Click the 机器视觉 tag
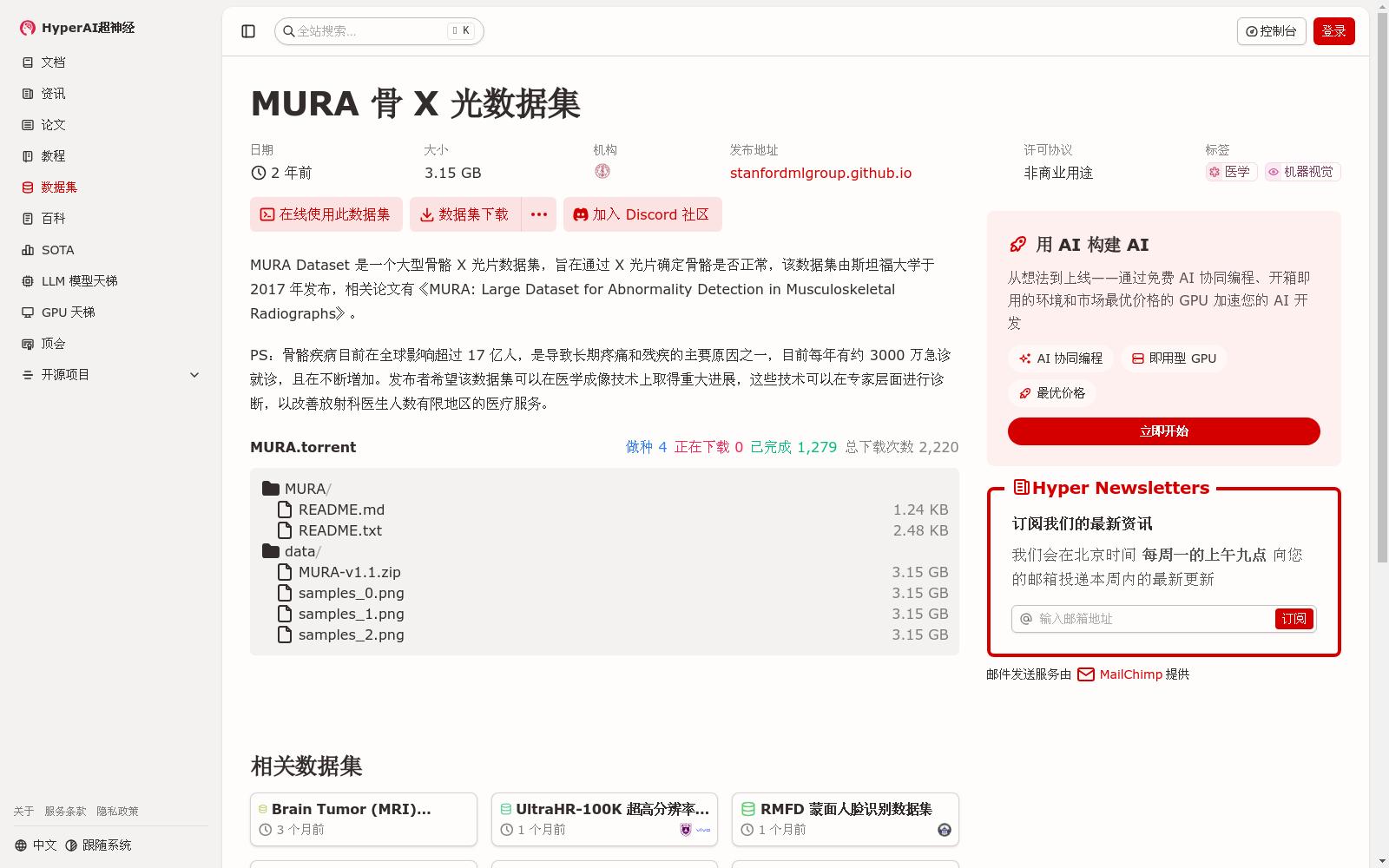Screen dimensions: 1389x868 pyautogui.click(x=1302, y=172)
